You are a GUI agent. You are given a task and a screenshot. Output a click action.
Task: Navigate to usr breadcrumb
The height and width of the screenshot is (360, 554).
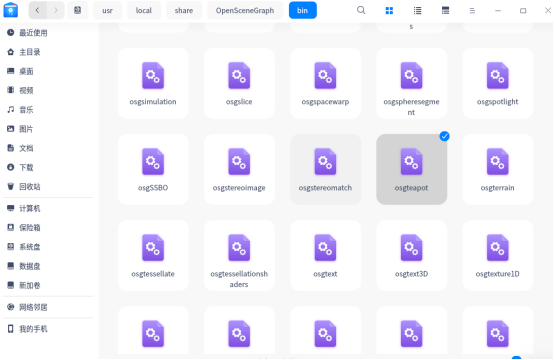(x=107, y=10)
